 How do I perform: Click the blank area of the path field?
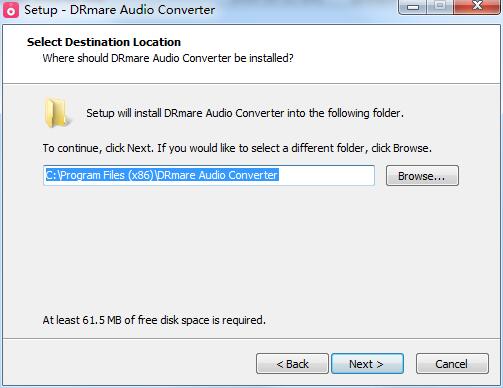pos(326,175)
